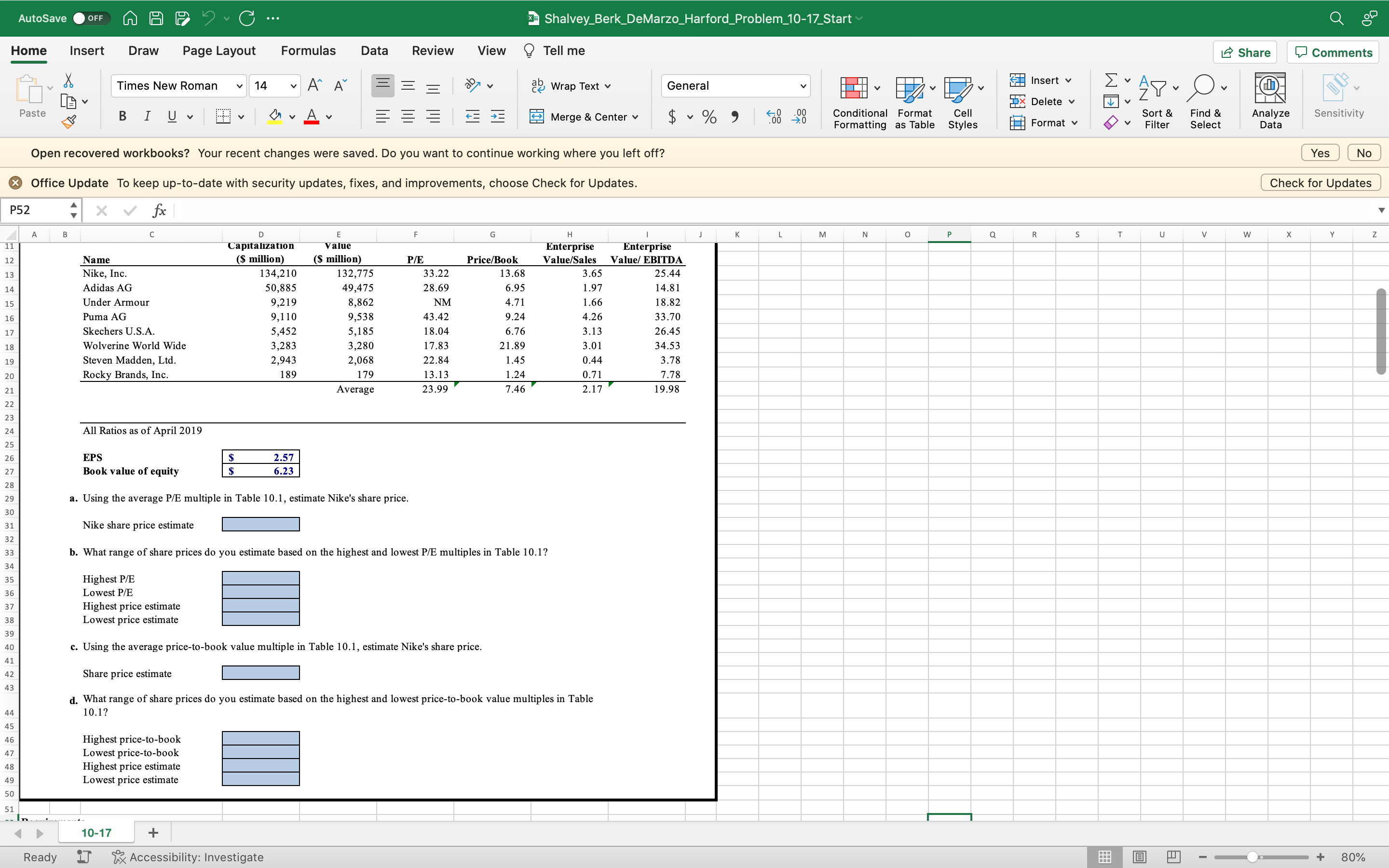Select Format as Table

click(913, 102)
